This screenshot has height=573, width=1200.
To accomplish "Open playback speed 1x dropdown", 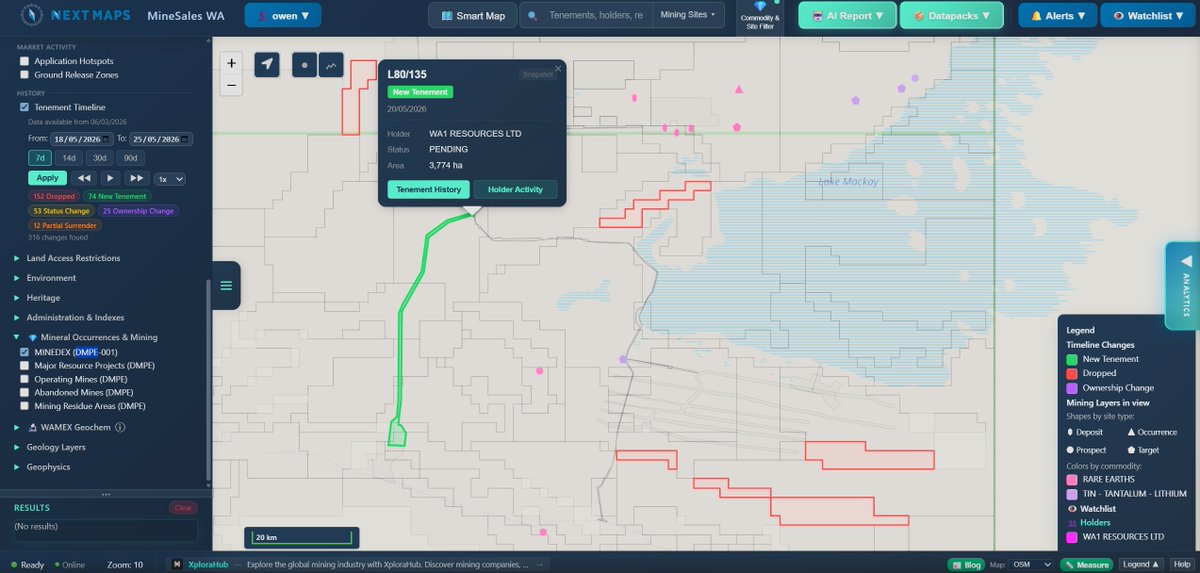I will (x=169, y=178).
